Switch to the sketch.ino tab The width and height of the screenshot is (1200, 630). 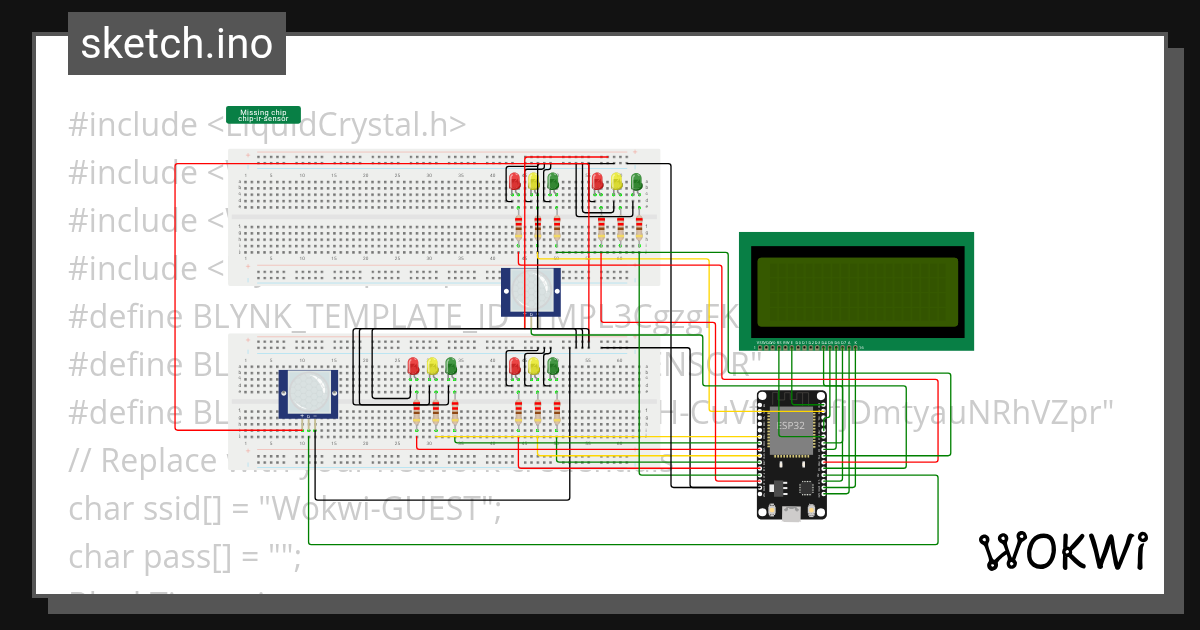[x=175, y=43]
